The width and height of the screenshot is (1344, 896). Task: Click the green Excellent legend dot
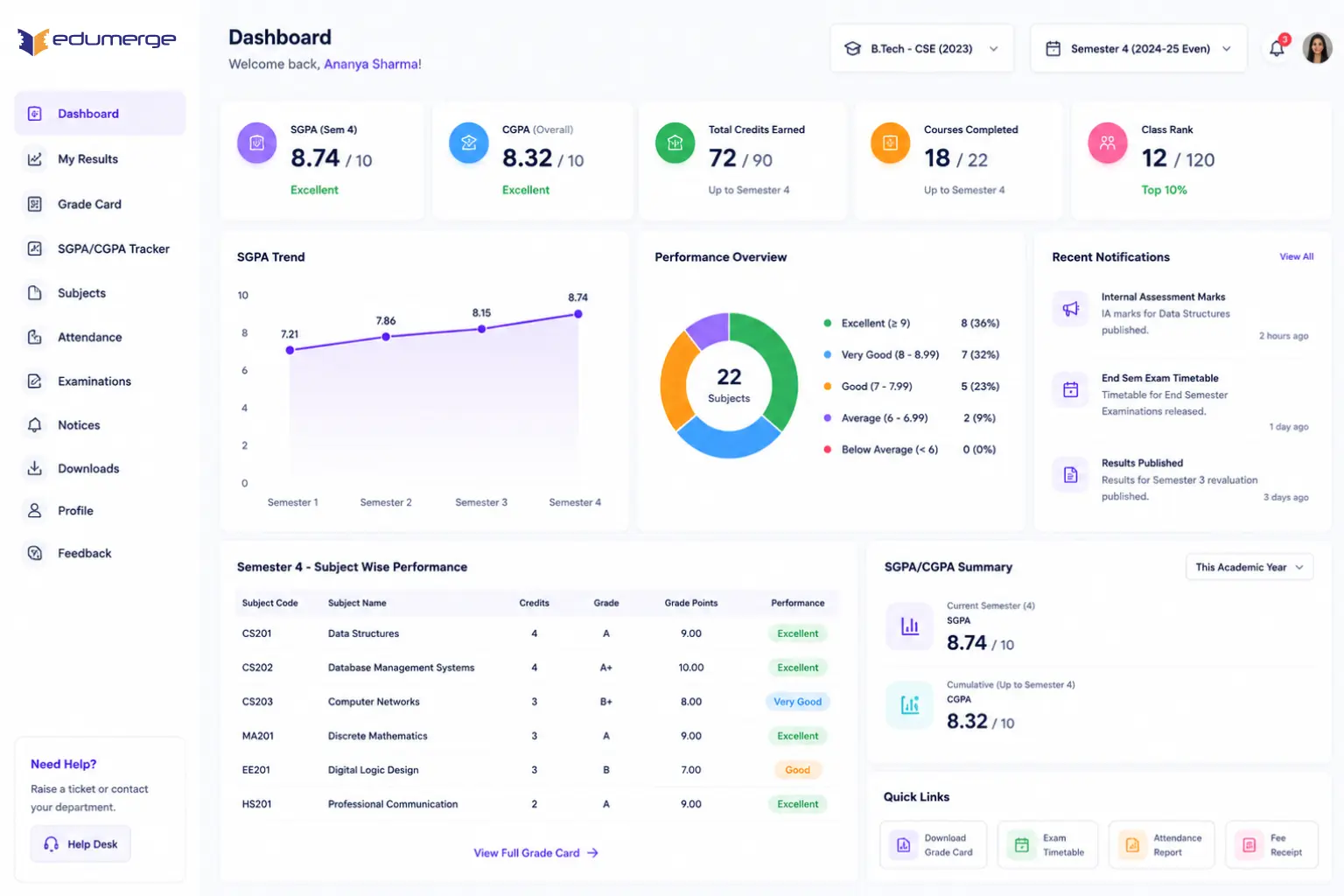click(x=828, y=323)
